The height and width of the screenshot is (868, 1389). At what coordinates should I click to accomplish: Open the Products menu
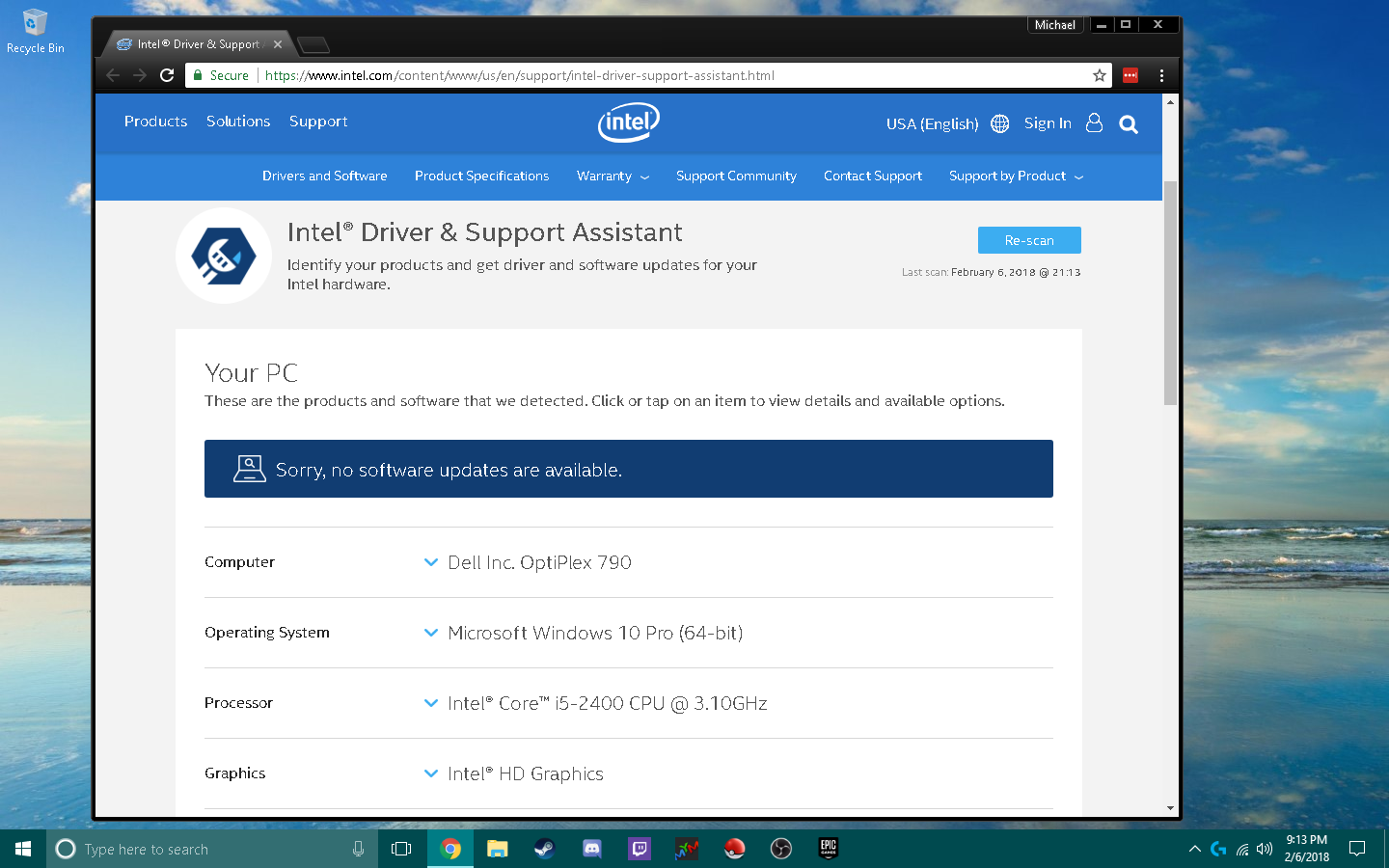tap(155, 122)
